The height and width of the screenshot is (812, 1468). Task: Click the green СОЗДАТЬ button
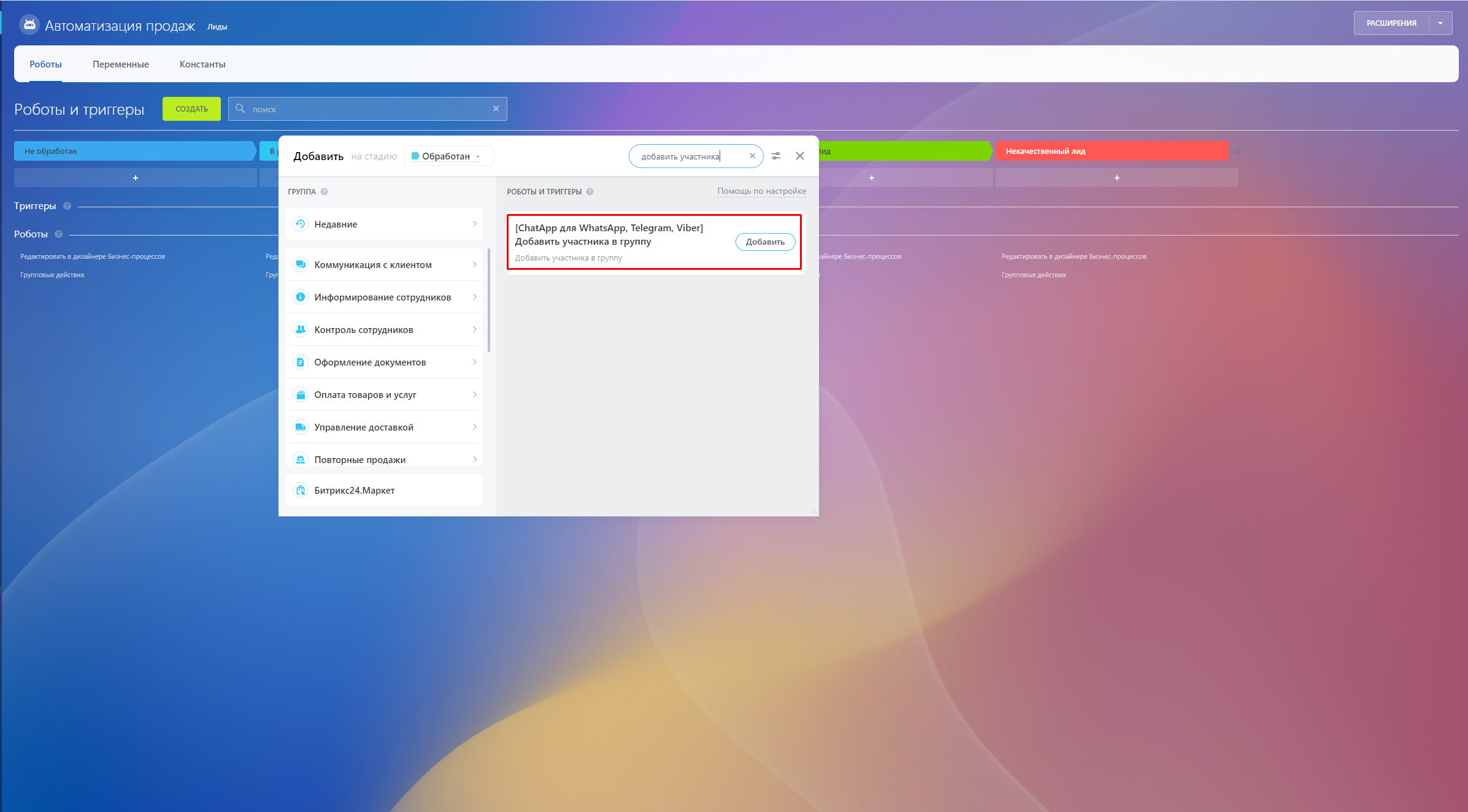191,109
